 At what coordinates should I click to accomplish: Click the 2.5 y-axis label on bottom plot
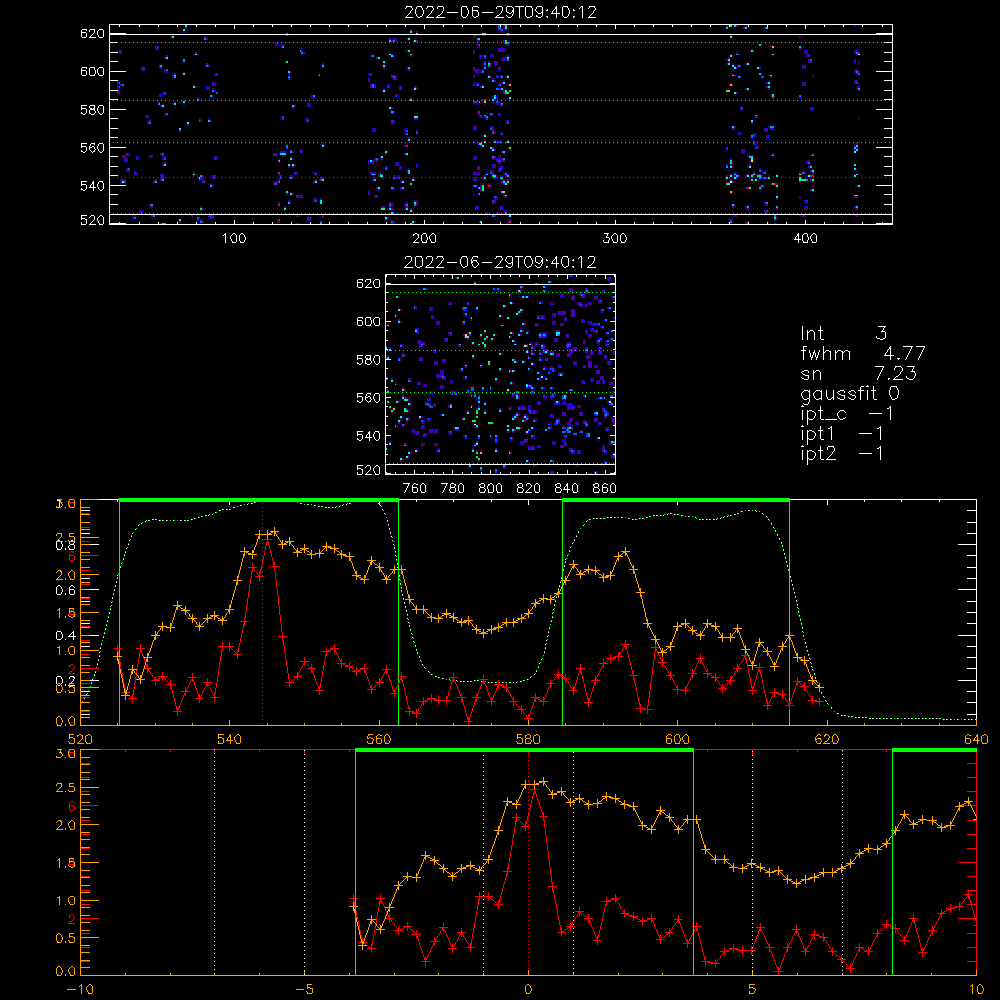[x=66, y=788]
